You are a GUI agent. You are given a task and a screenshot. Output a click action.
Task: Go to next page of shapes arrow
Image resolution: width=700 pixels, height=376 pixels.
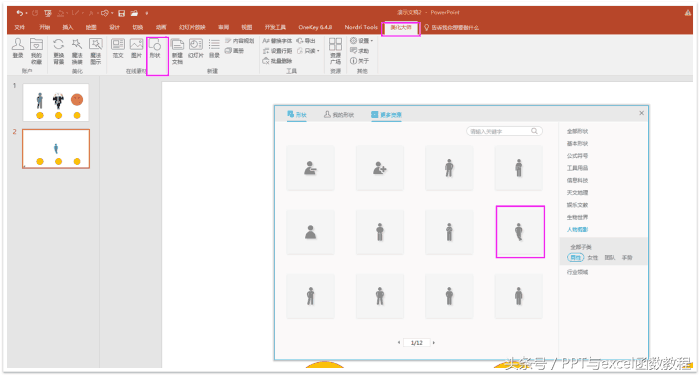[433, 343]
